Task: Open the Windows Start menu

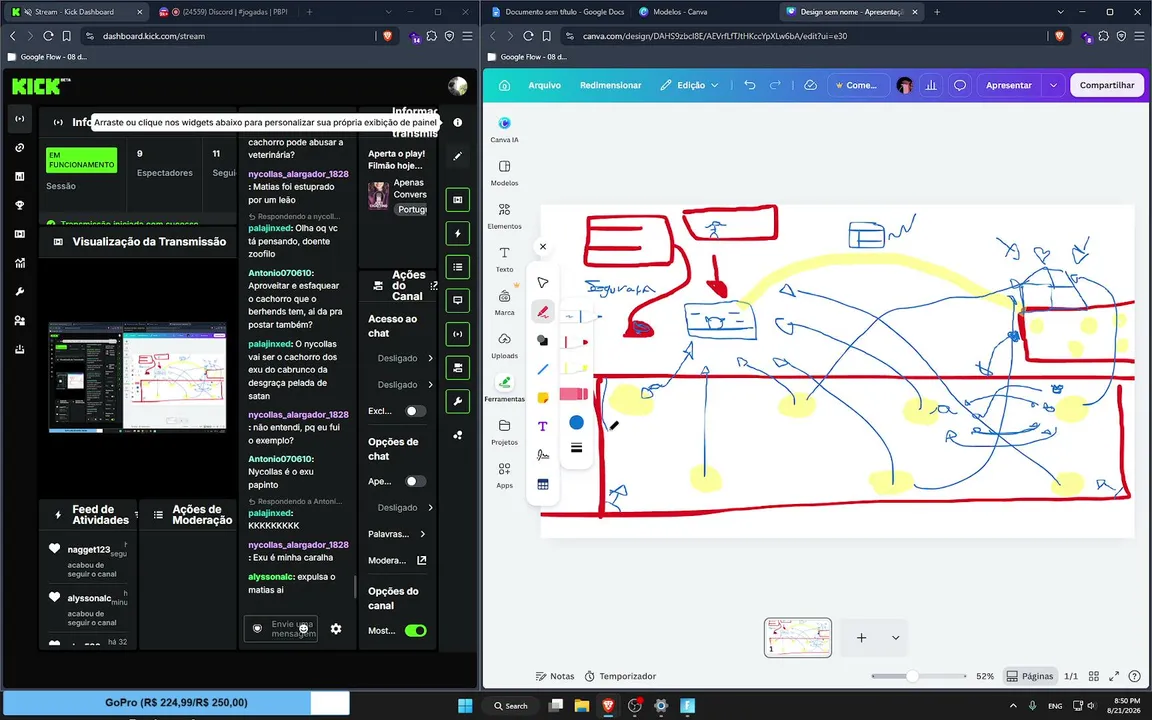Action: (x=465, y=706)
